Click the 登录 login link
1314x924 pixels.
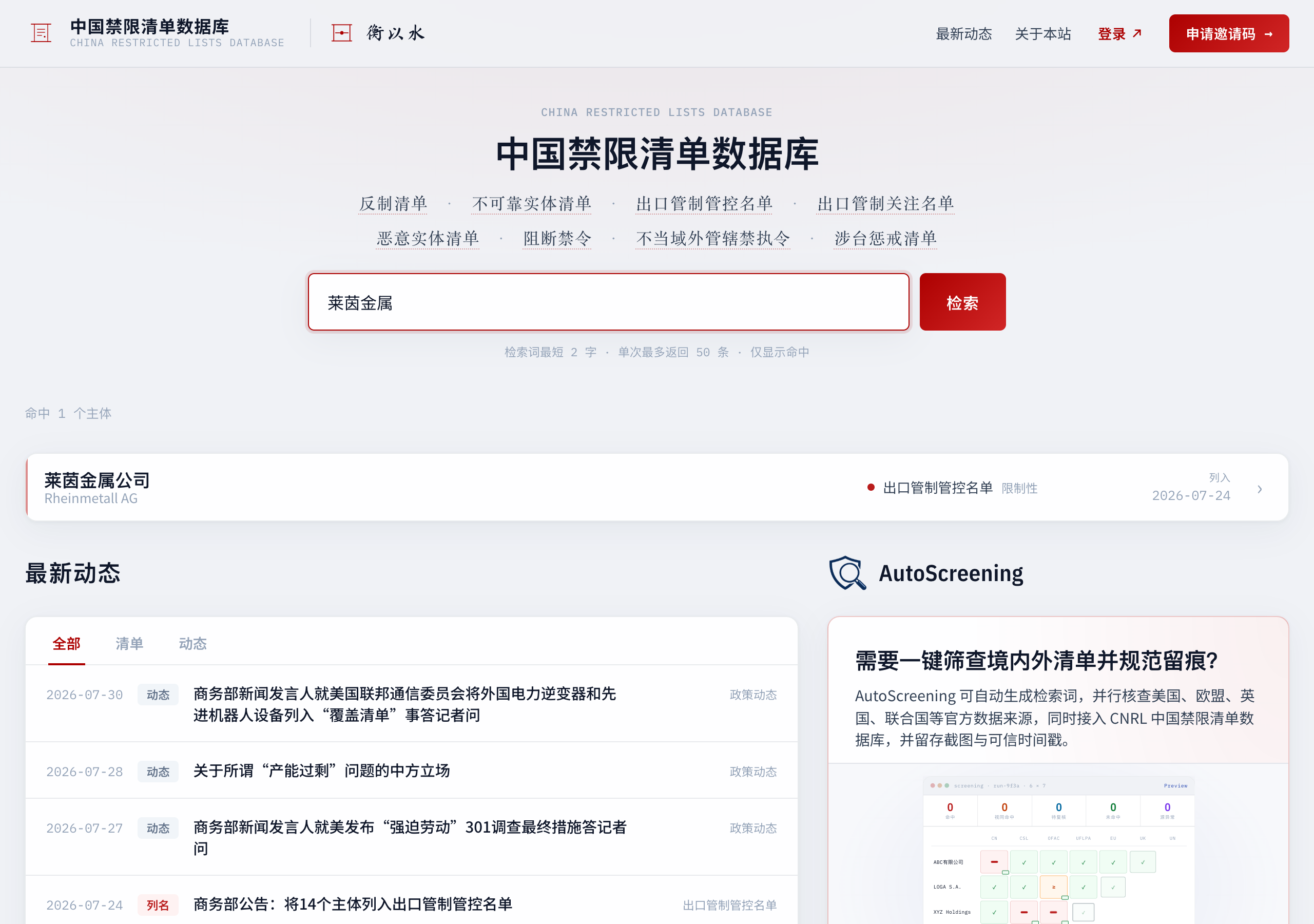click(1120, 34)
